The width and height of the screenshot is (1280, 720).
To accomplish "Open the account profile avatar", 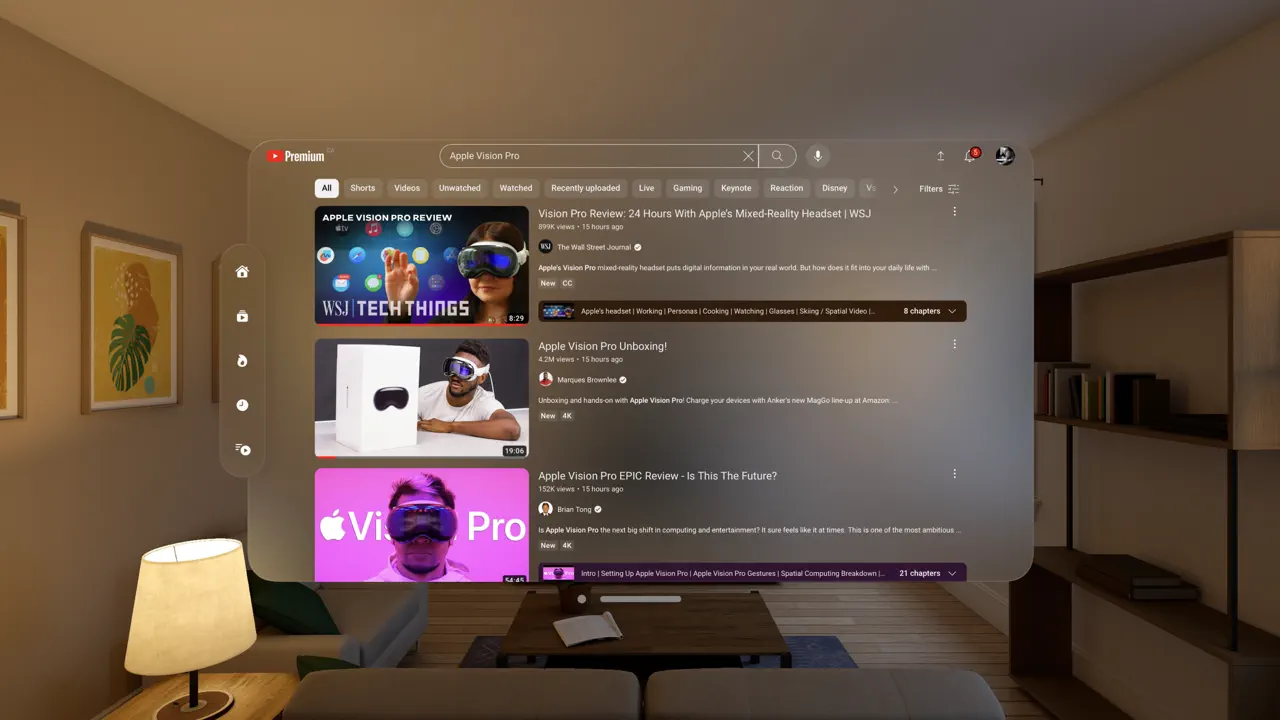I will [x=1005, y=156].
